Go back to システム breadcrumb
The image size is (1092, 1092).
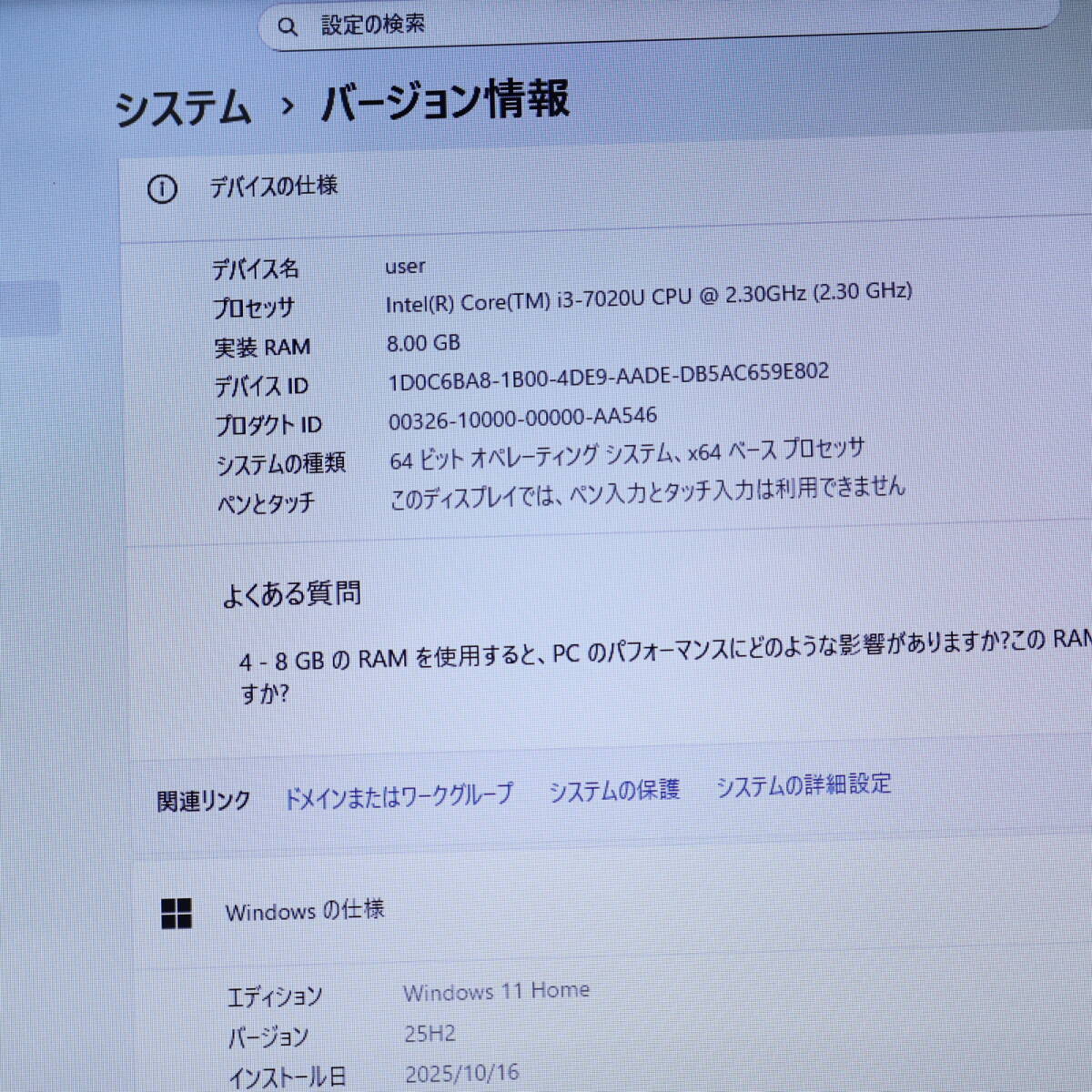click(x=183, y=107)
